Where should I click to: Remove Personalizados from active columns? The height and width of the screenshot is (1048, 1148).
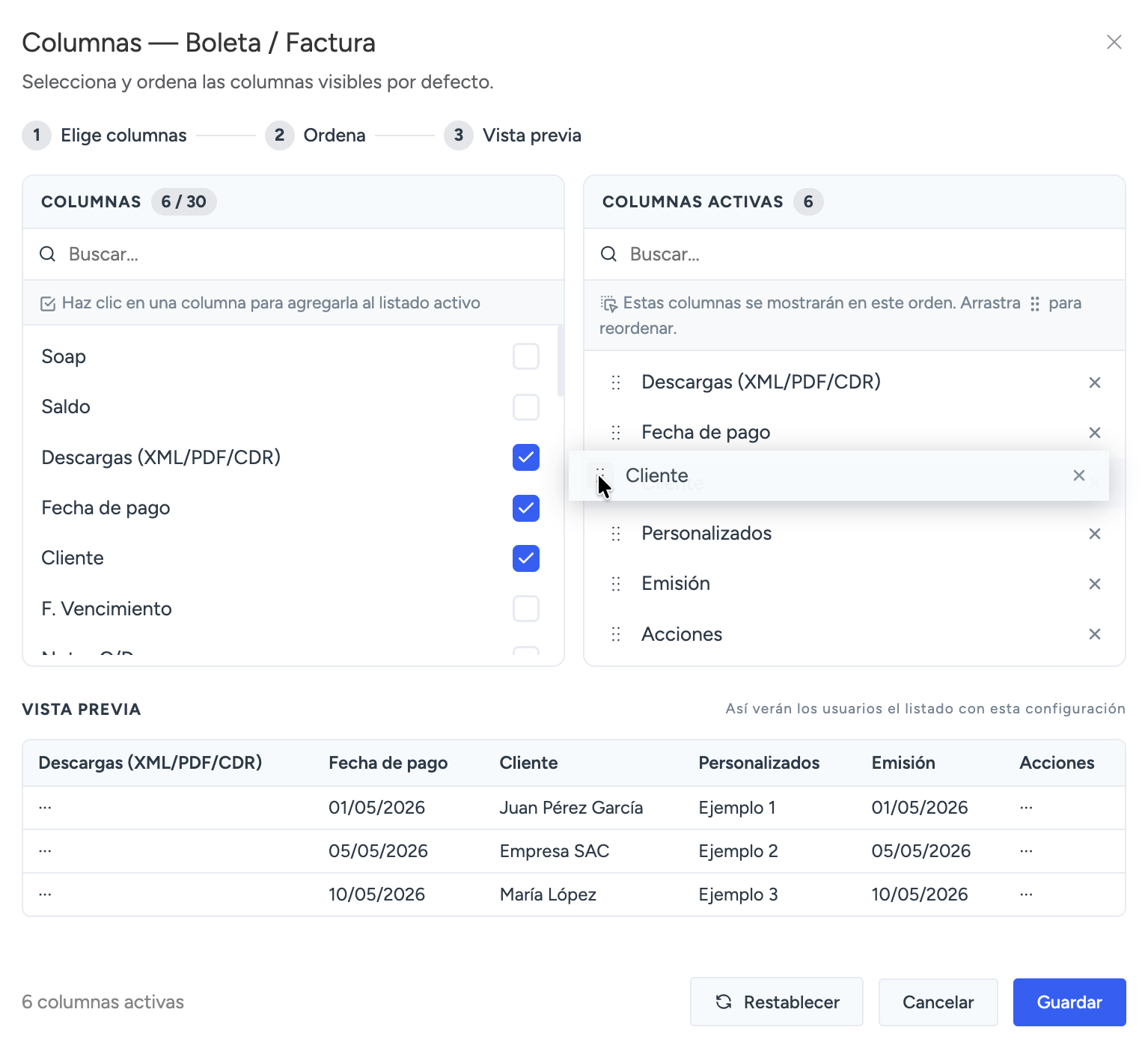click(x=1094, y=534)
